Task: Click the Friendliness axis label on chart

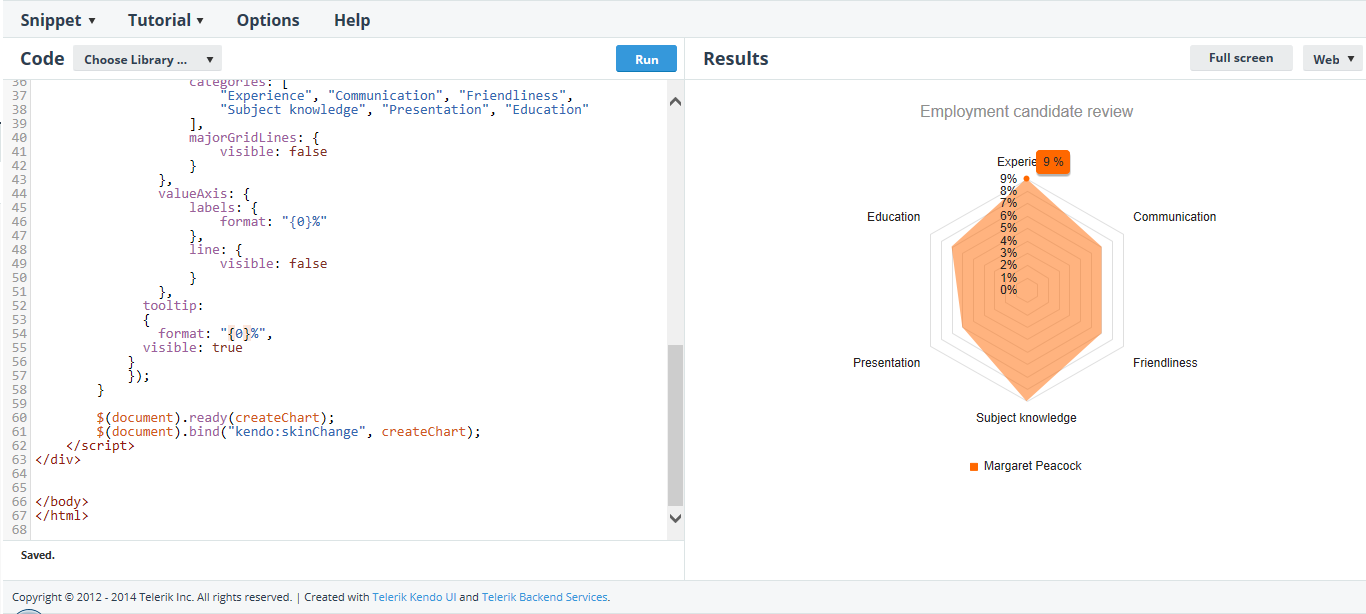Action: (x=1165, y=363)
